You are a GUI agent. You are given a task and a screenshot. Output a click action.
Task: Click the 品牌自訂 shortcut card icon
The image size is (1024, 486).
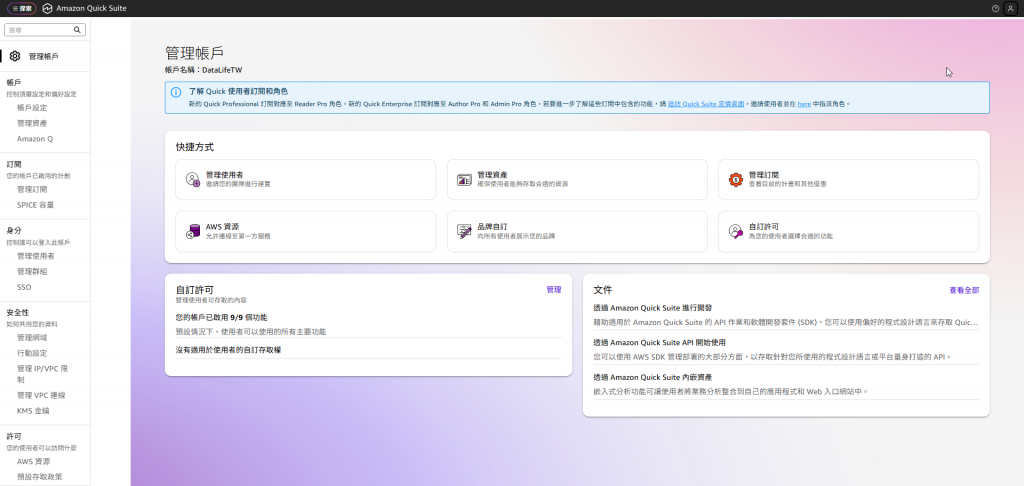coord(464,231)
